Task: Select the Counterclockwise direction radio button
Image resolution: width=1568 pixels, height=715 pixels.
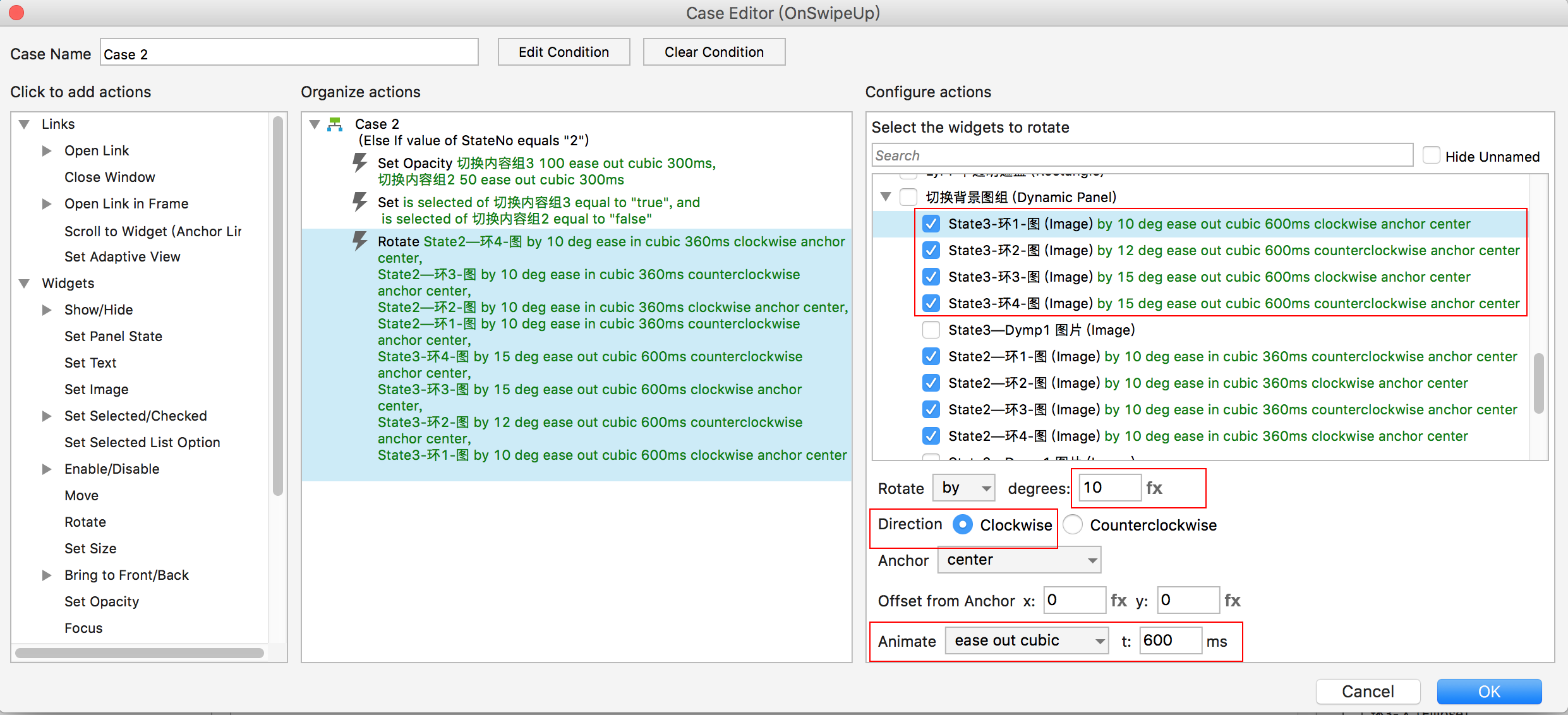Action: 1073,525
